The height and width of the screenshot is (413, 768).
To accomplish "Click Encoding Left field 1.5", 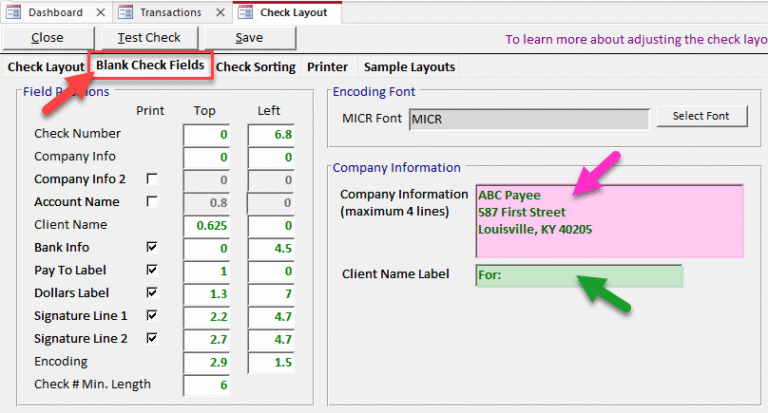I will coord(271,363).
